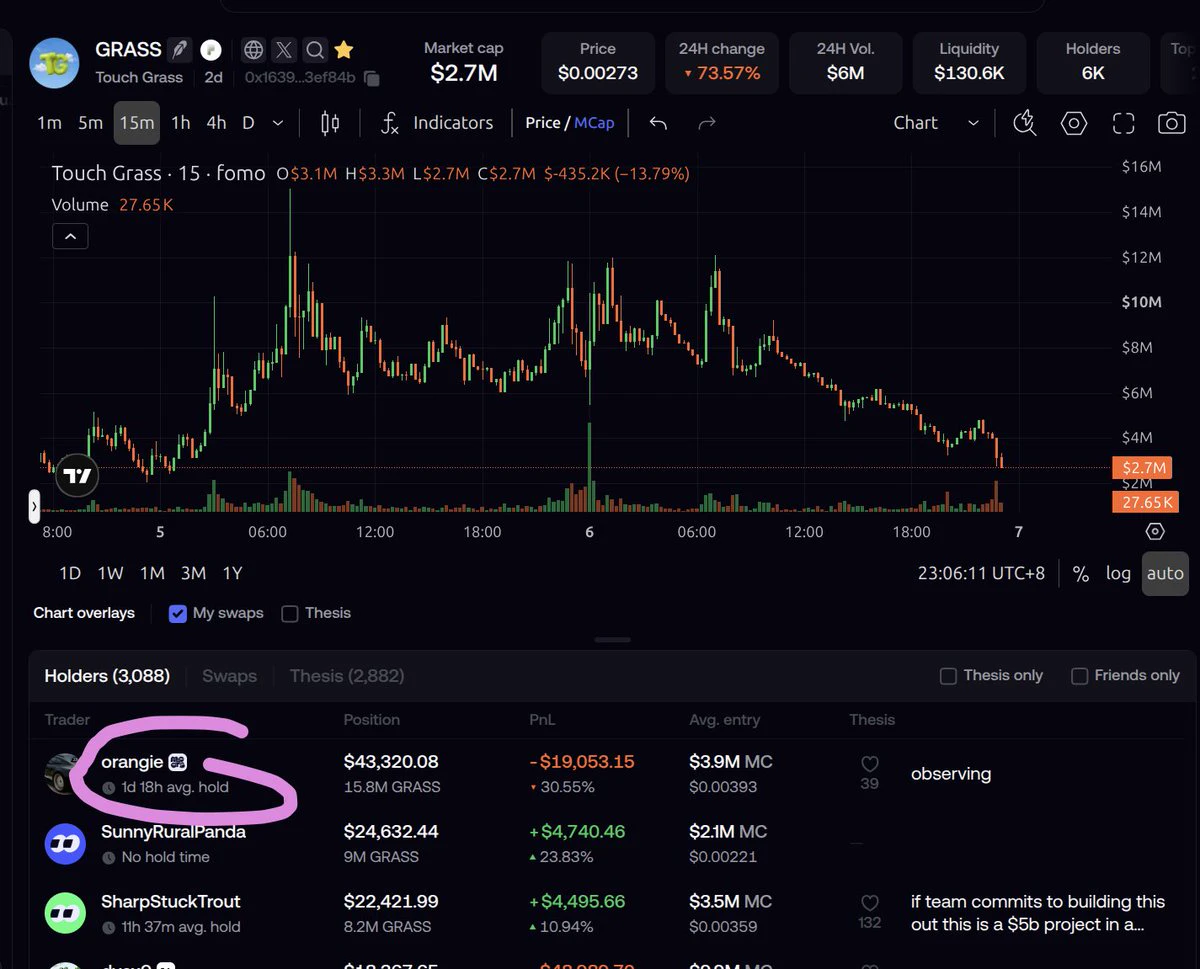Open orangie's trader profile
The image size is (1200, 969).
pos(132,762)
